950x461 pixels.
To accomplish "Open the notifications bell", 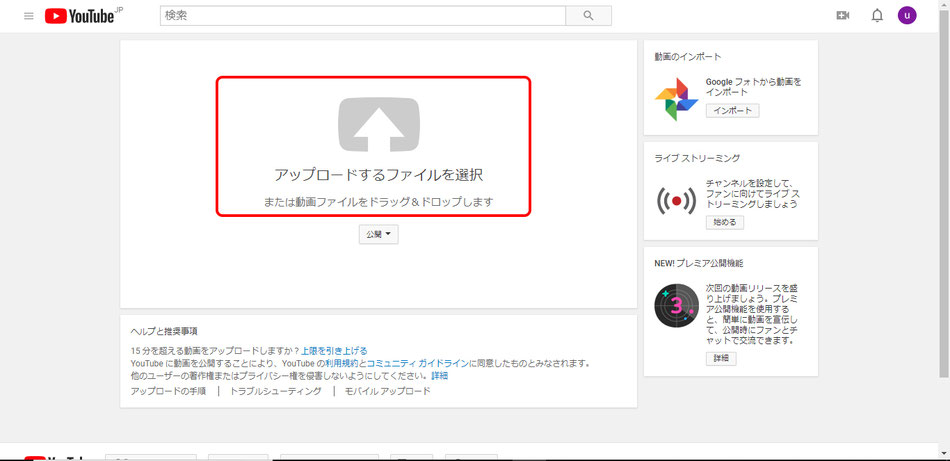I will [x=877, y=16].
